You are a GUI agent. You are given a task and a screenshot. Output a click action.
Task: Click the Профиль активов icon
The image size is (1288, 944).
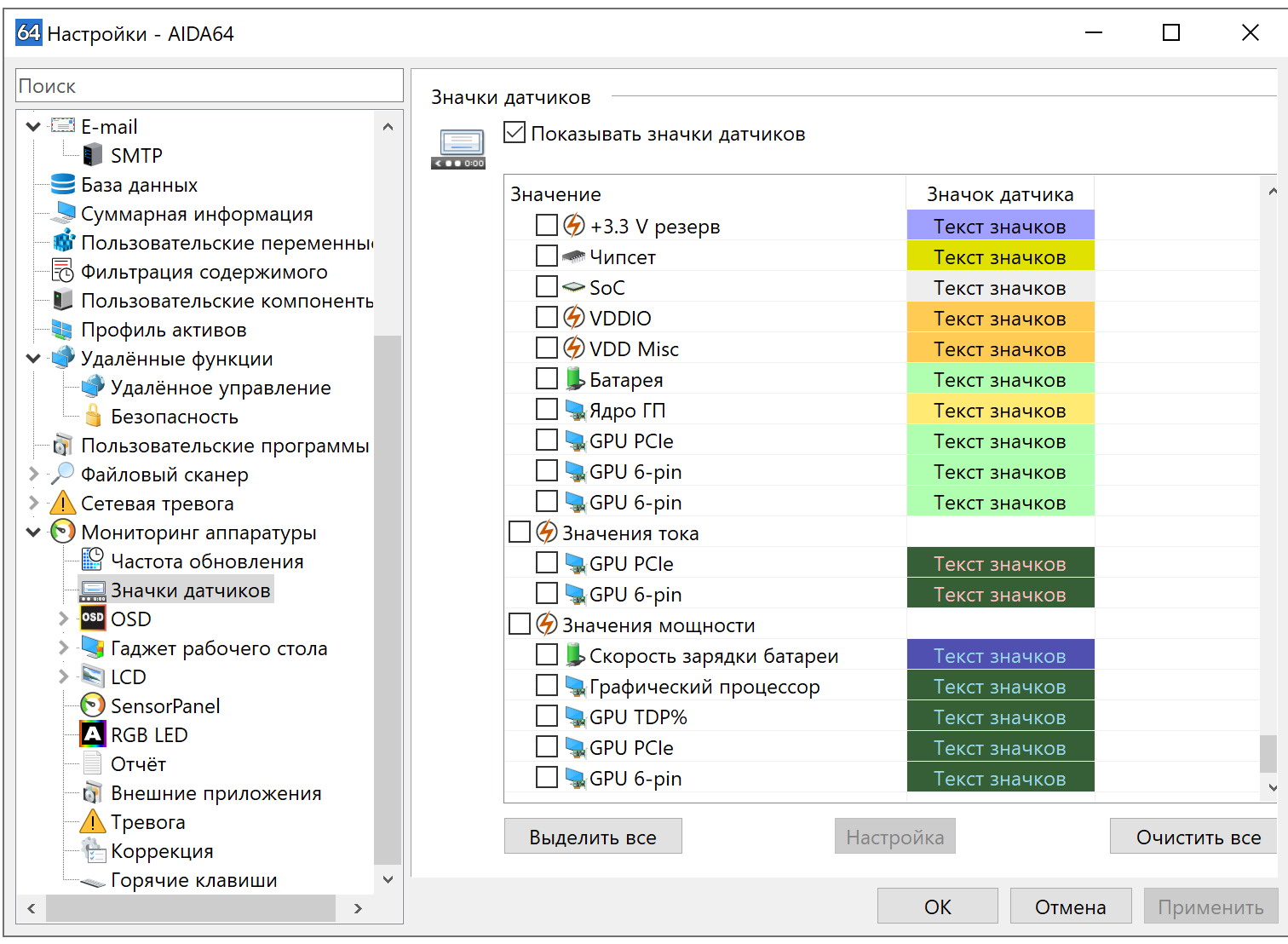point(63,329)
